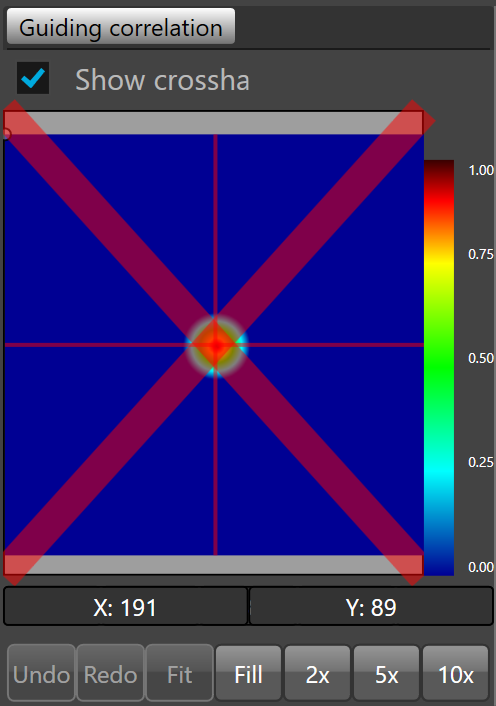Click the green 0.50 level on color bar
Viewport: 496px width, 706px height.
click(x=439, y=360)
